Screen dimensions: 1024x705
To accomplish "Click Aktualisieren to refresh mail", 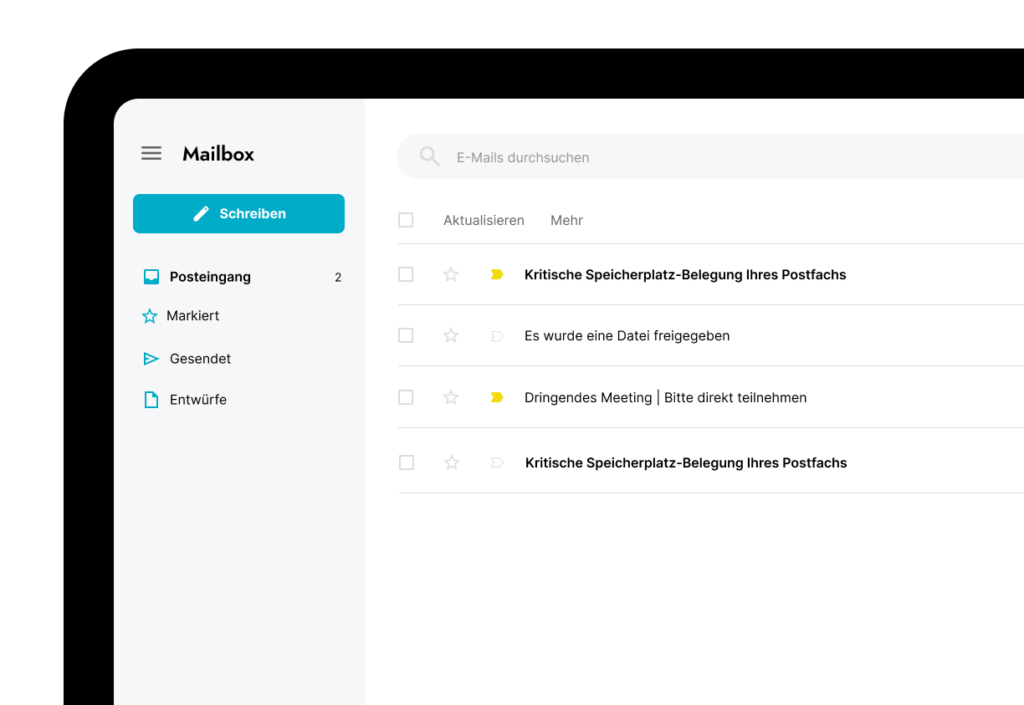I will coord(484,220).
